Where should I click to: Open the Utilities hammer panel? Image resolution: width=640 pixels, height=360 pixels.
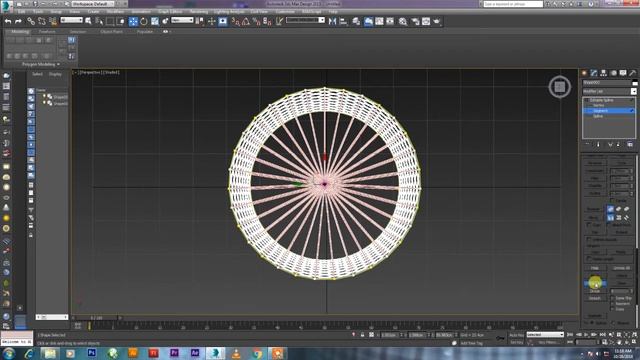click(632, 73)
